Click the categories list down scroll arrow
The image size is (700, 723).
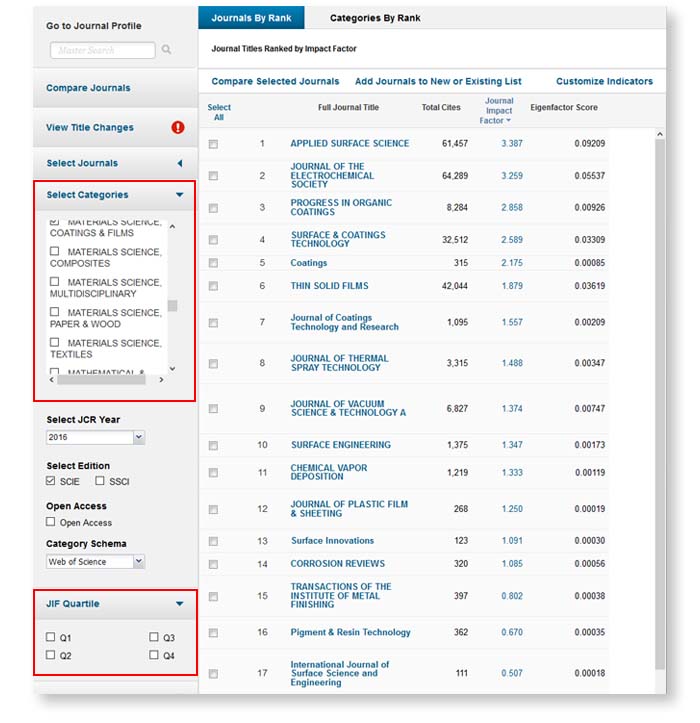coord(172,368)
